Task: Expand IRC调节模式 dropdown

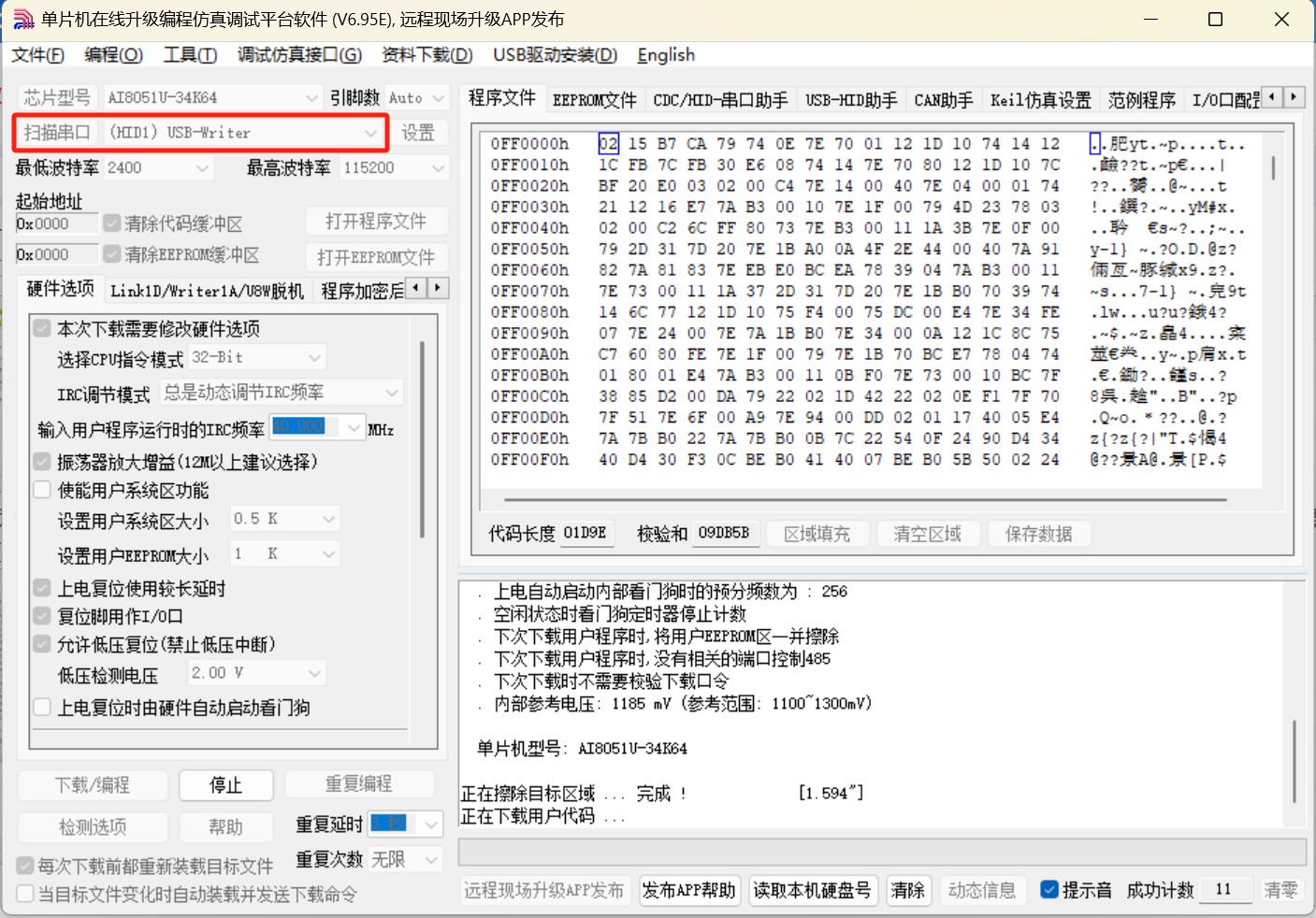Action: (392, 392)
